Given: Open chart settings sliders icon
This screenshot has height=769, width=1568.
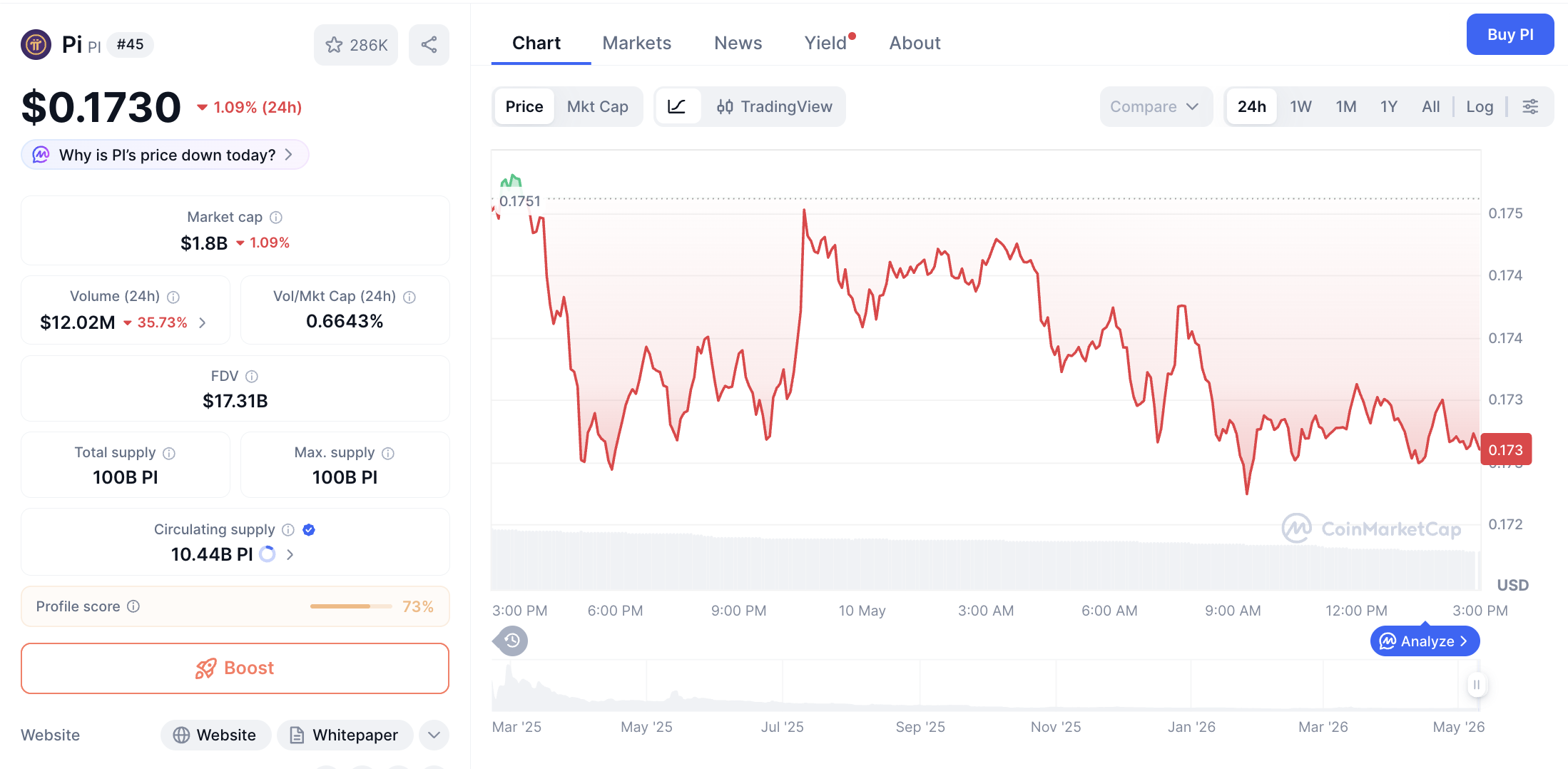Looking at the screenshot, I should click(1531, 107).
